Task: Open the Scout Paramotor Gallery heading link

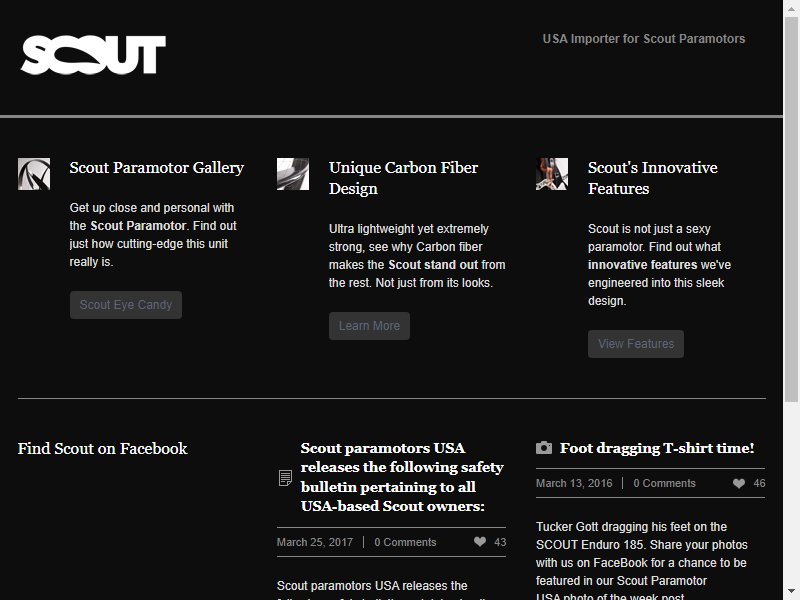Action: (157, 167)
